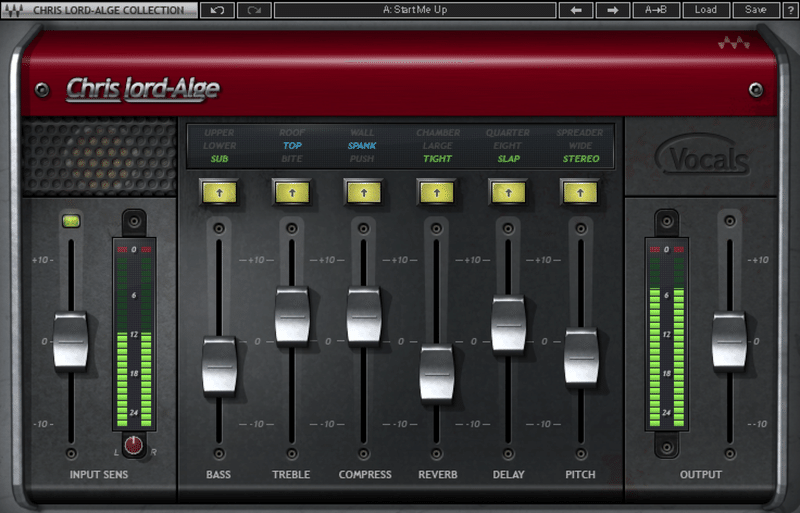Cycle the Reverb mode arrow button

(x=437, y=193)
